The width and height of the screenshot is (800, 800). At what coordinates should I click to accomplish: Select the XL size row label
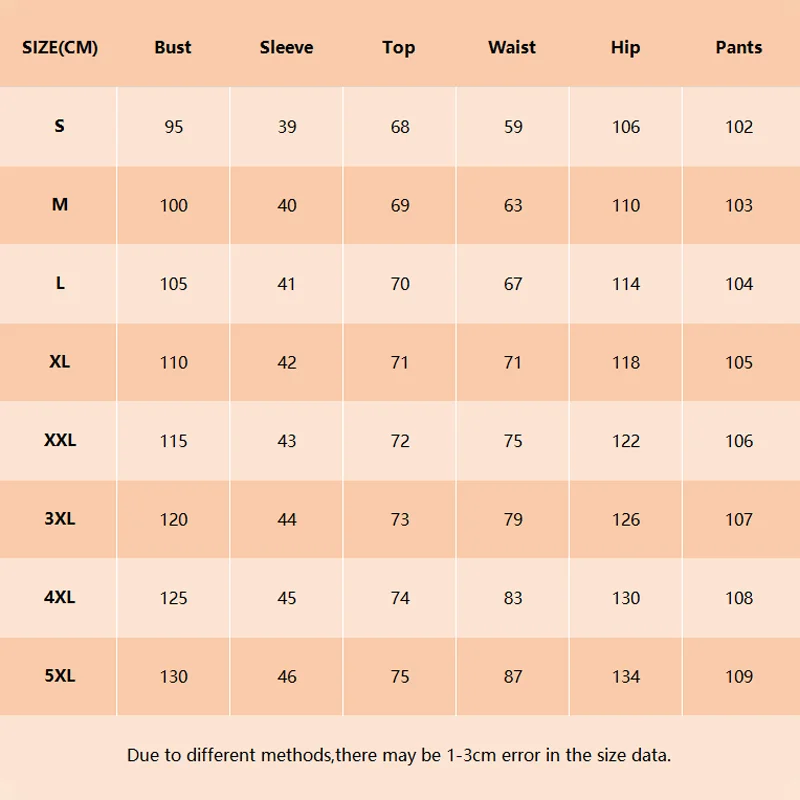coord(60,362)
